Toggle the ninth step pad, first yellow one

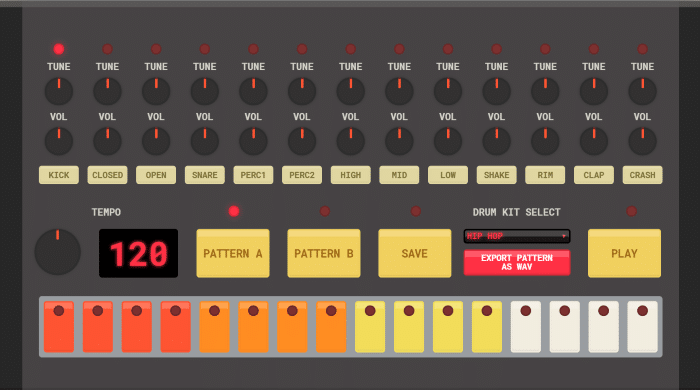[370, 327]
